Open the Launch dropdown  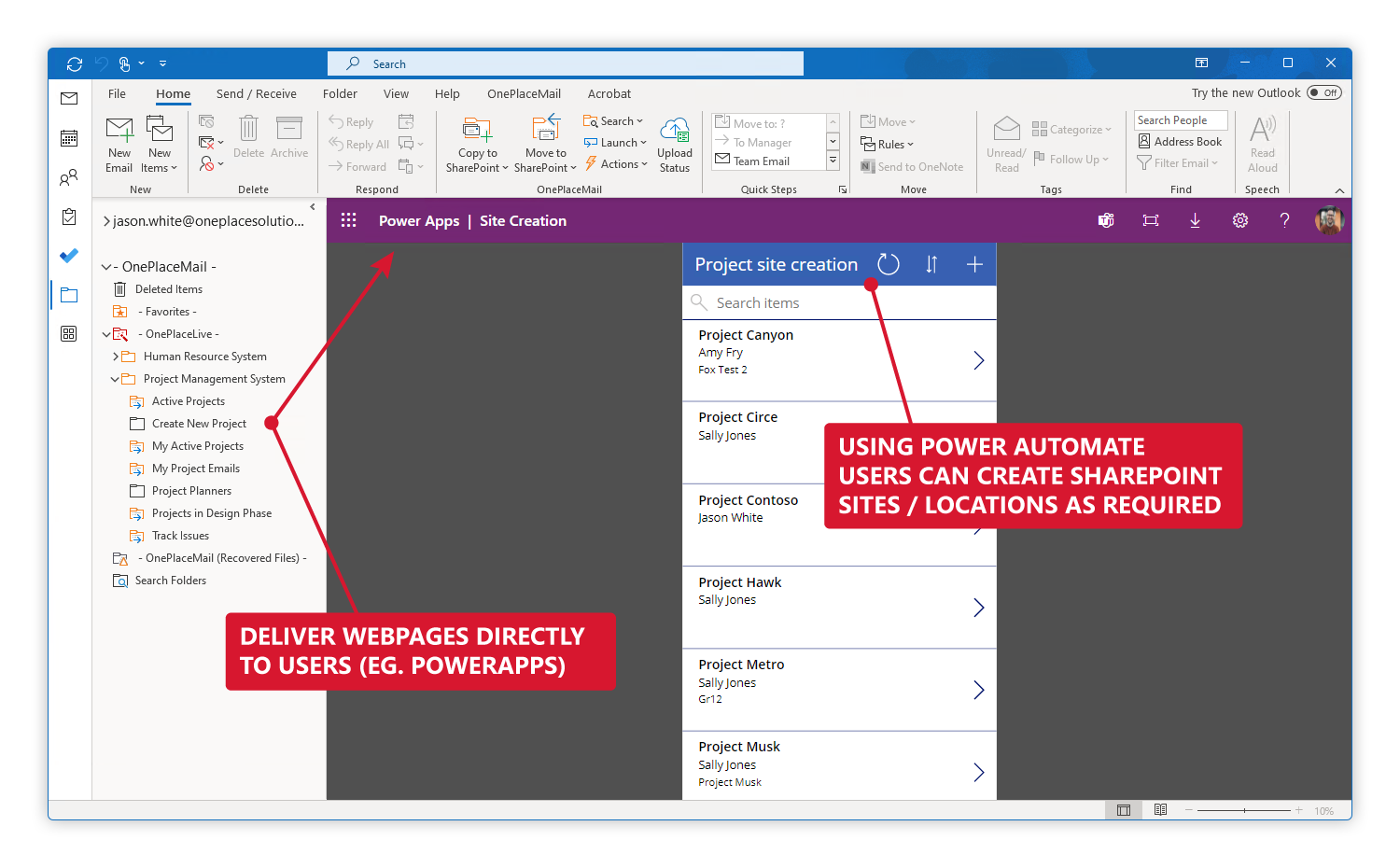[615, 143]
